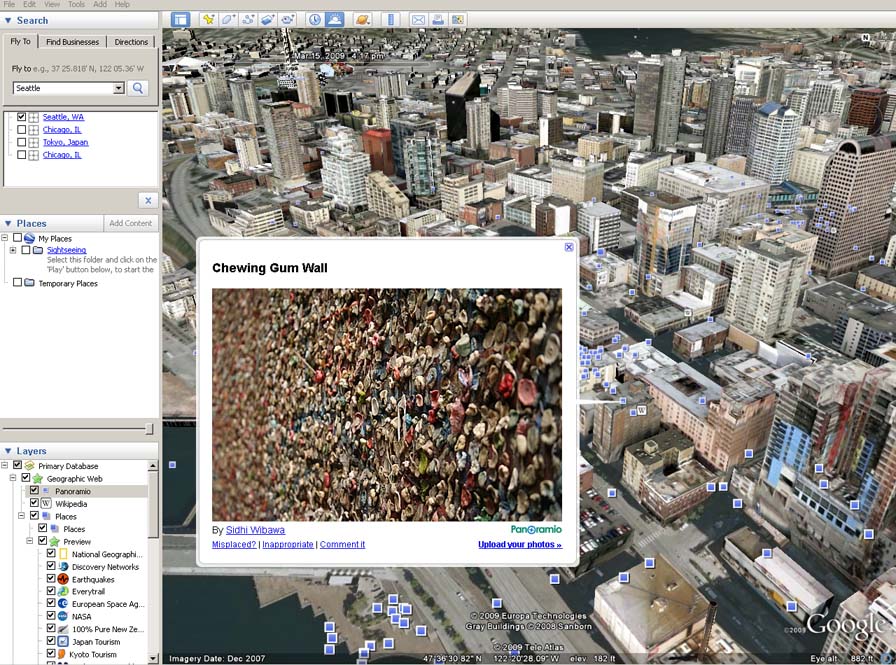Select the Add Polygon tool

228,19
